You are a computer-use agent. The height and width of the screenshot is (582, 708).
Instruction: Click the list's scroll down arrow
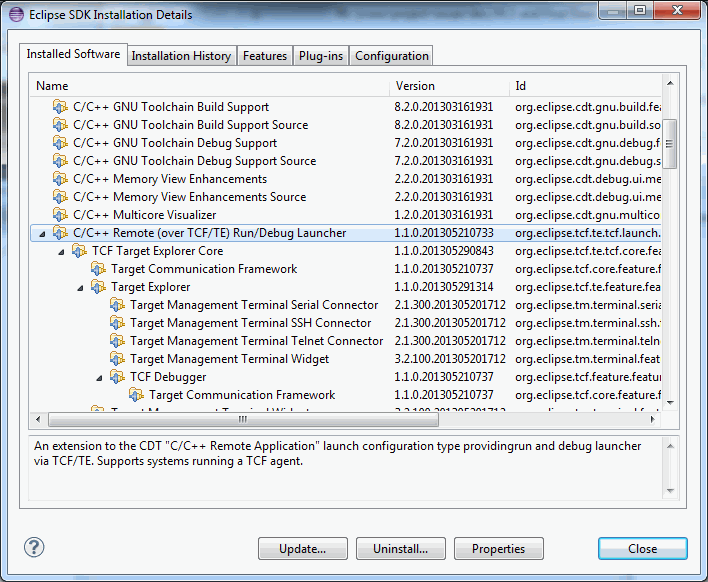pyautogui.click(x=670, y=402)
